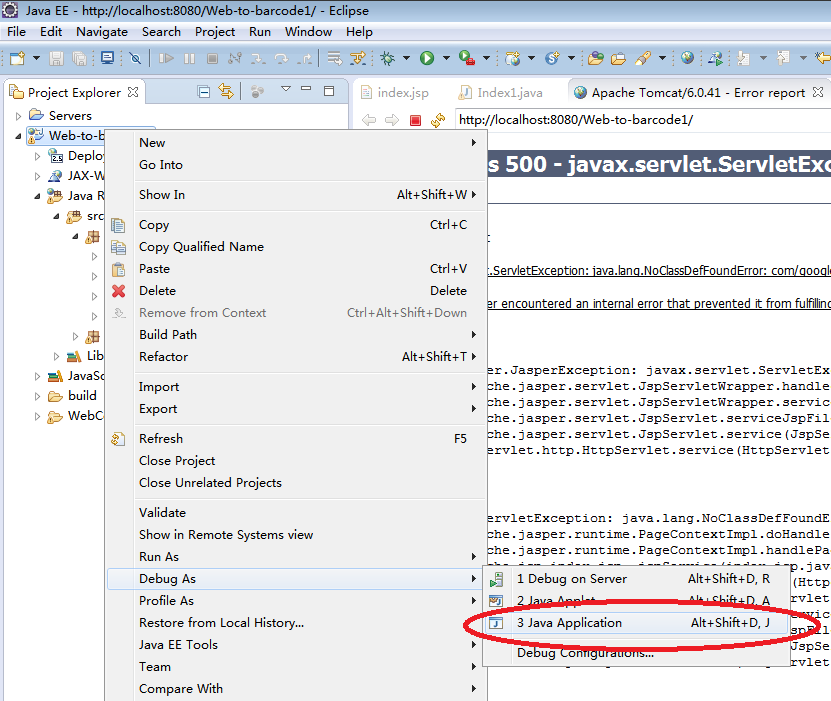Screen dimensions: 831x701
Task: Click the Debug bug icon
Action: pos(388,58)
